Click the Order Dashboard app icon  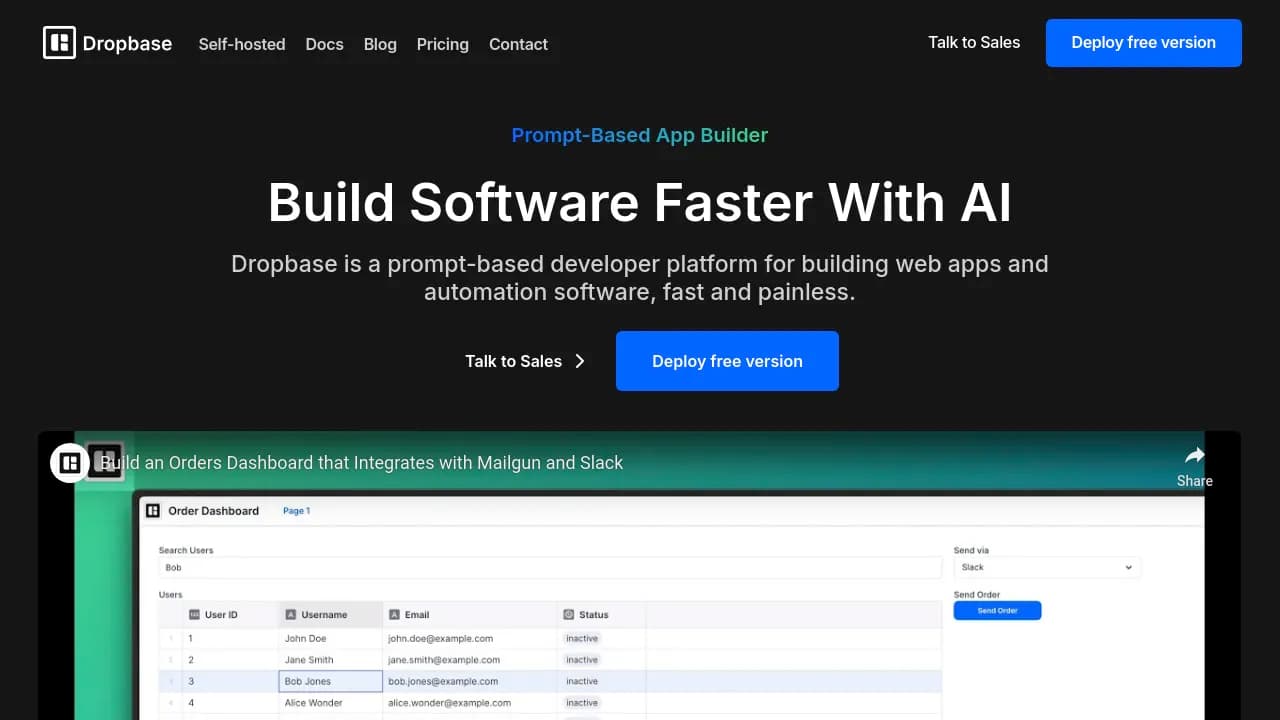pos(153,511)
